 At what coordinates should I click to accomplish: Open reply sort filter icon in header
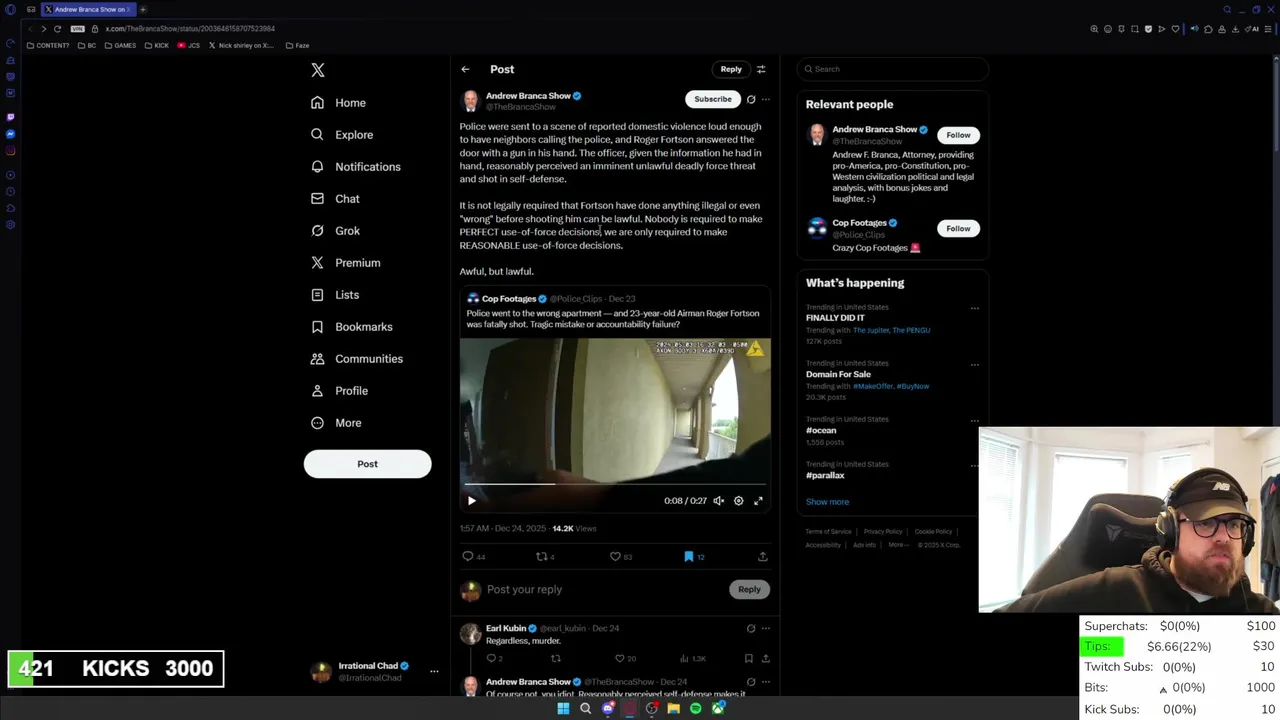(x=761, y=69)
